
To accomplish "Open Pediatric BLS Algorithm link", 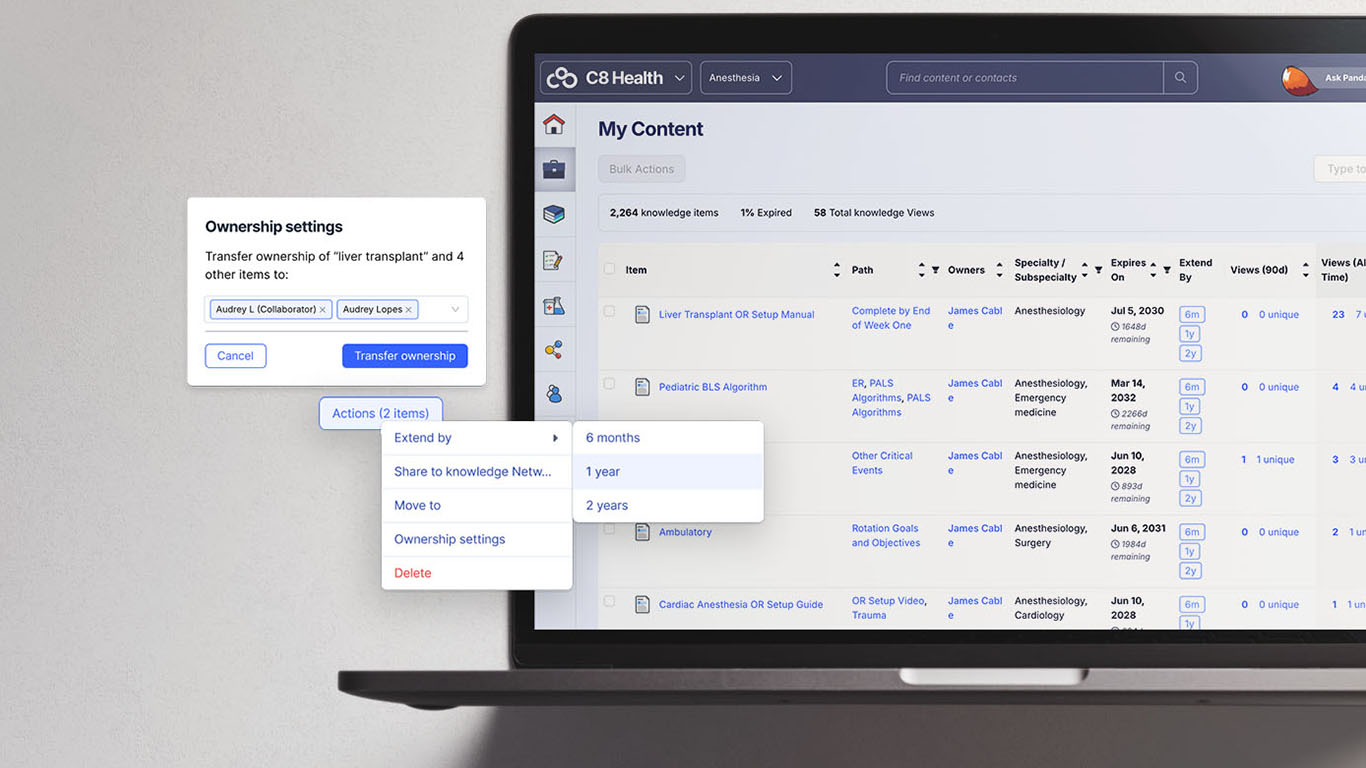I will [713, 387].
